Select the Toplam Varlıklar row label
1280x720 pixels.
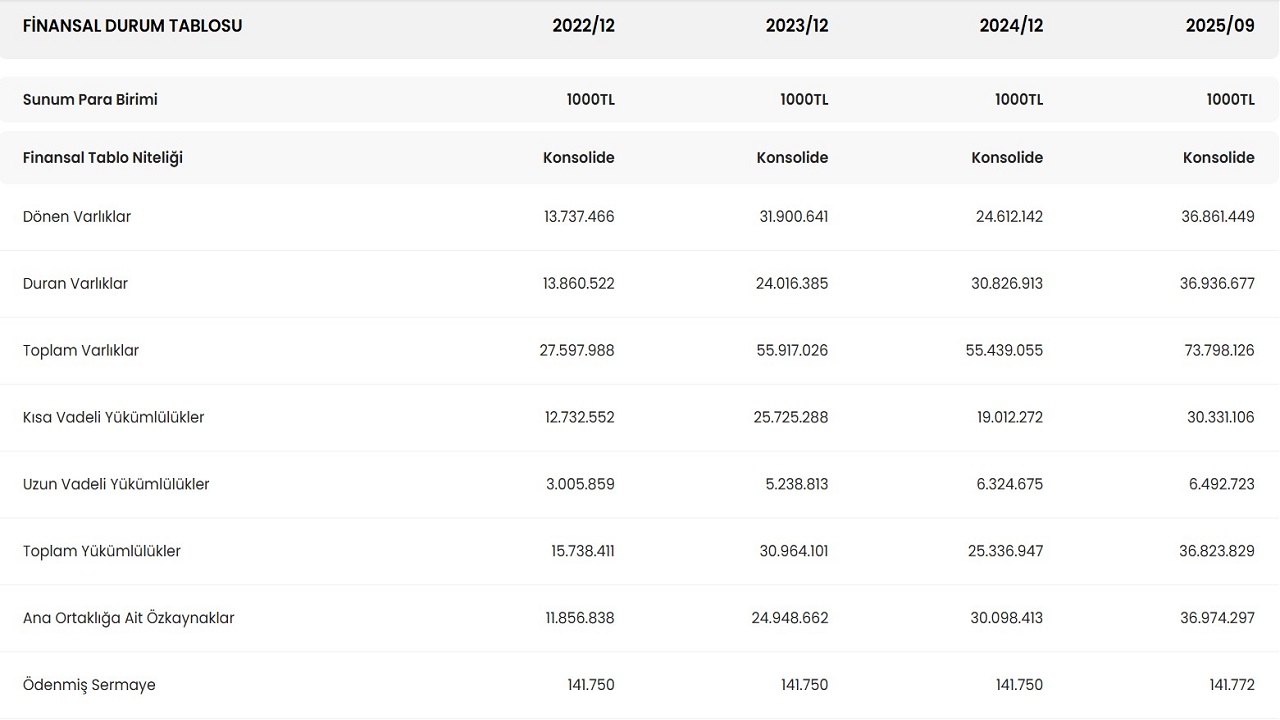[81, 351]
